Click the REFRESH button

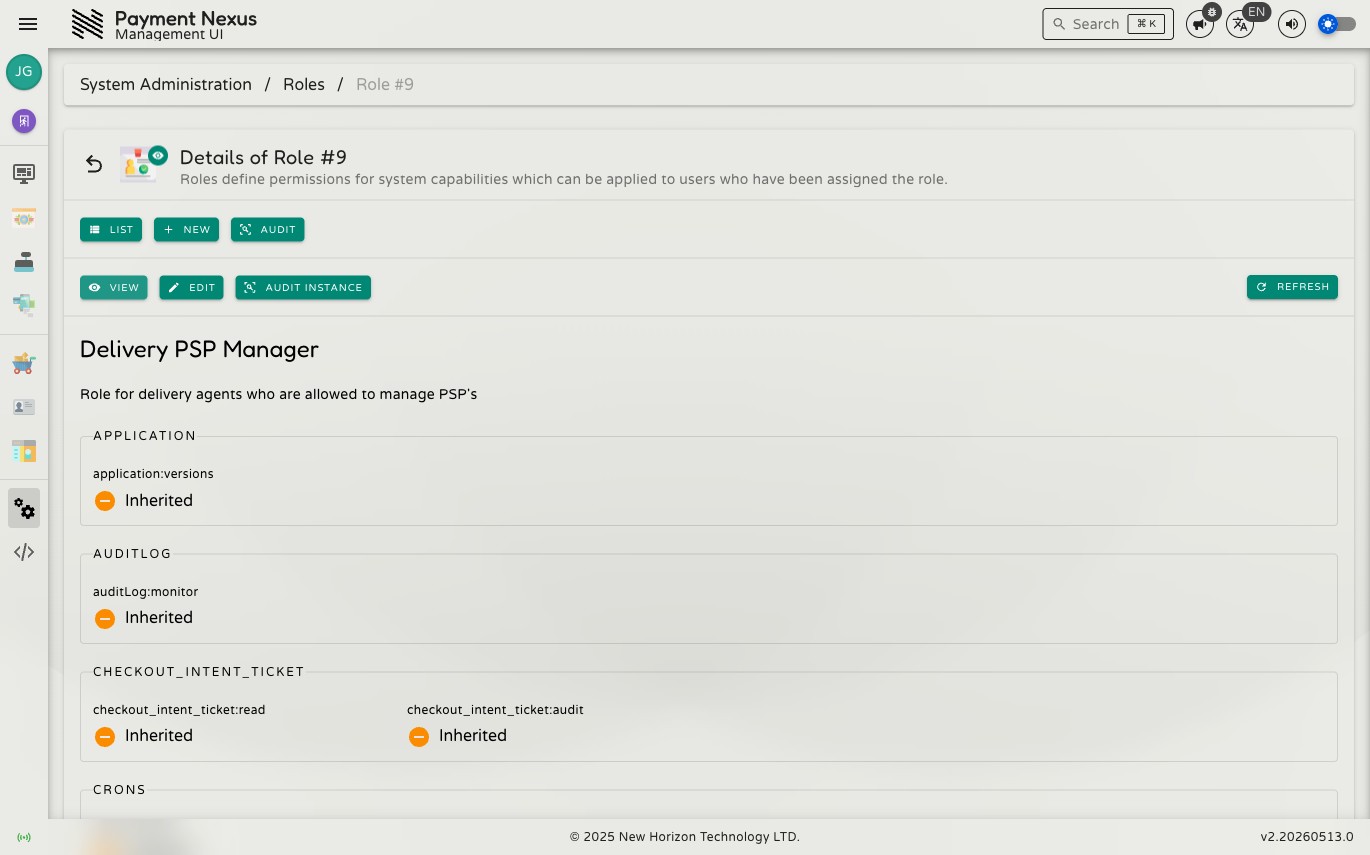(1292, 286)
